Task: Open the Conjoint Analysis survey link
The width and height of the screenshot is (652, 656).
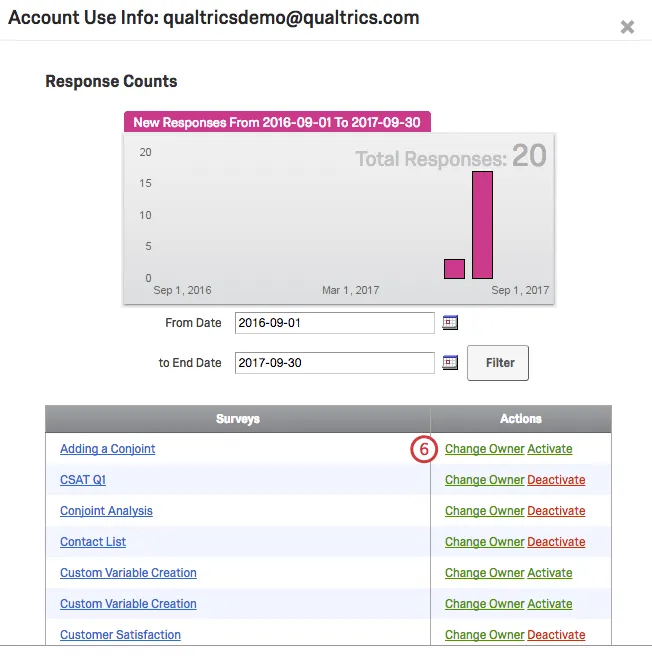Action: click(106, 511)
